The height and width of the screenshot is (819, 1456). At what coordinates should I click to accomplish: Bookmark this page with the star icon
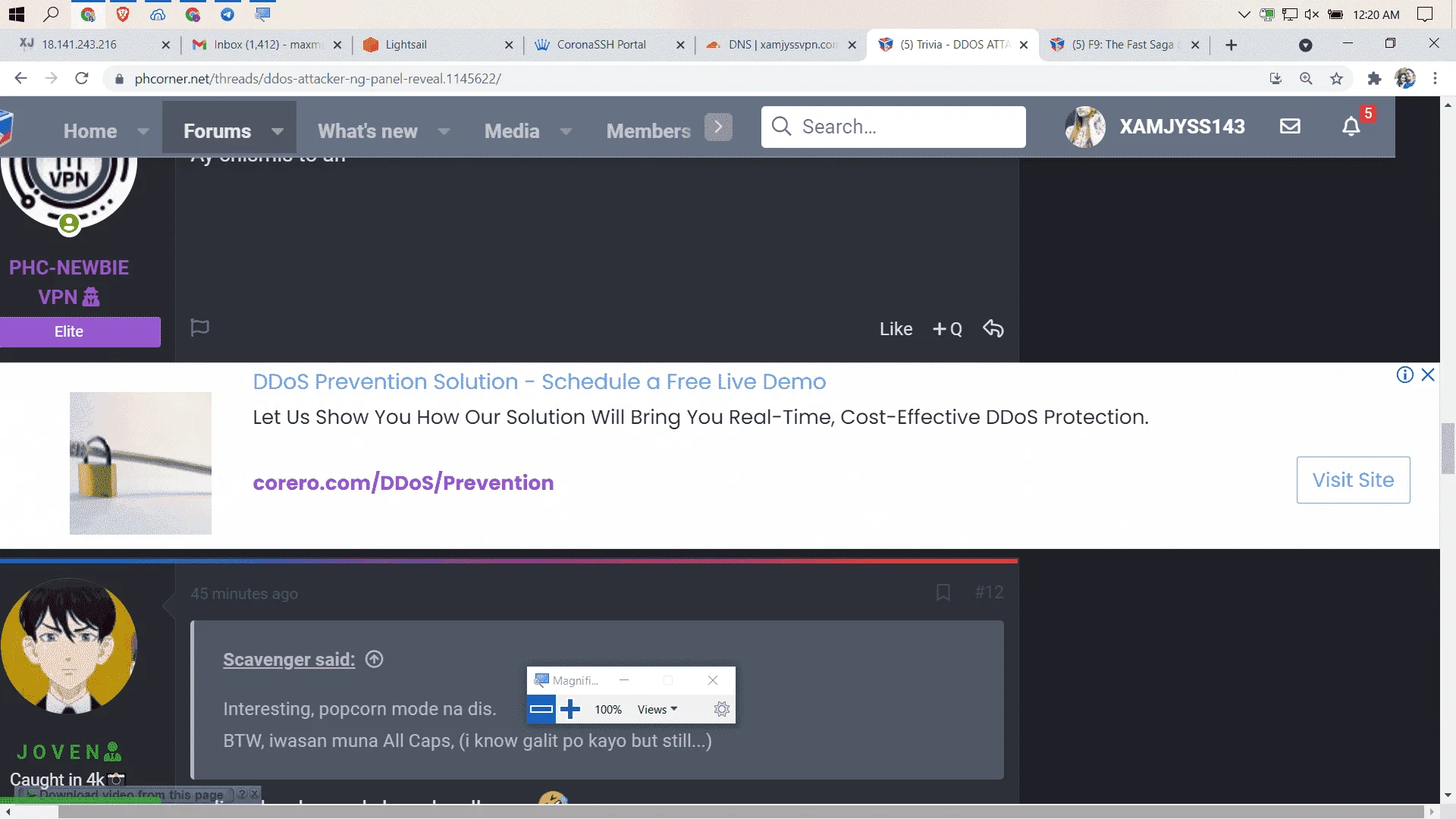[1336, 78]
